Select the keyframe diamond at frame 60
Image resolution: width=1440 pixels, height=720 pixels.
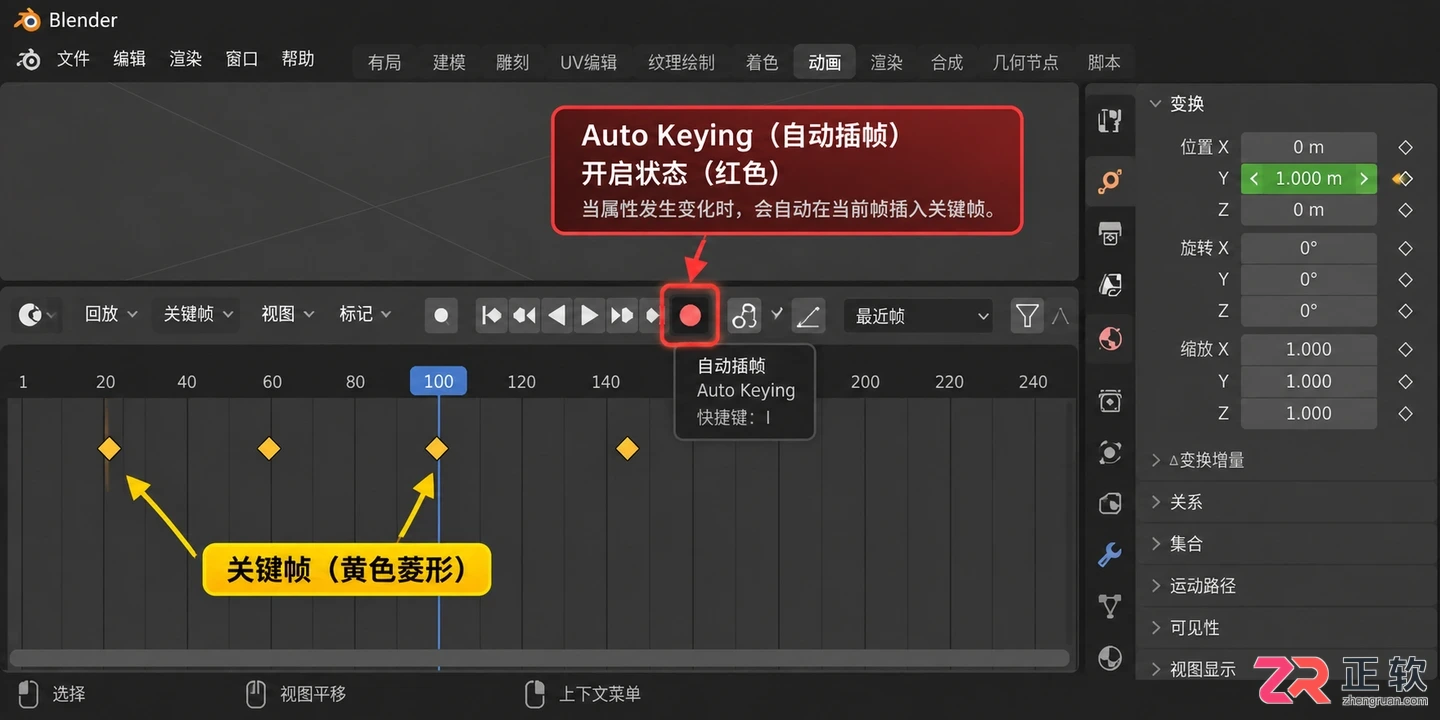[269, 448]
